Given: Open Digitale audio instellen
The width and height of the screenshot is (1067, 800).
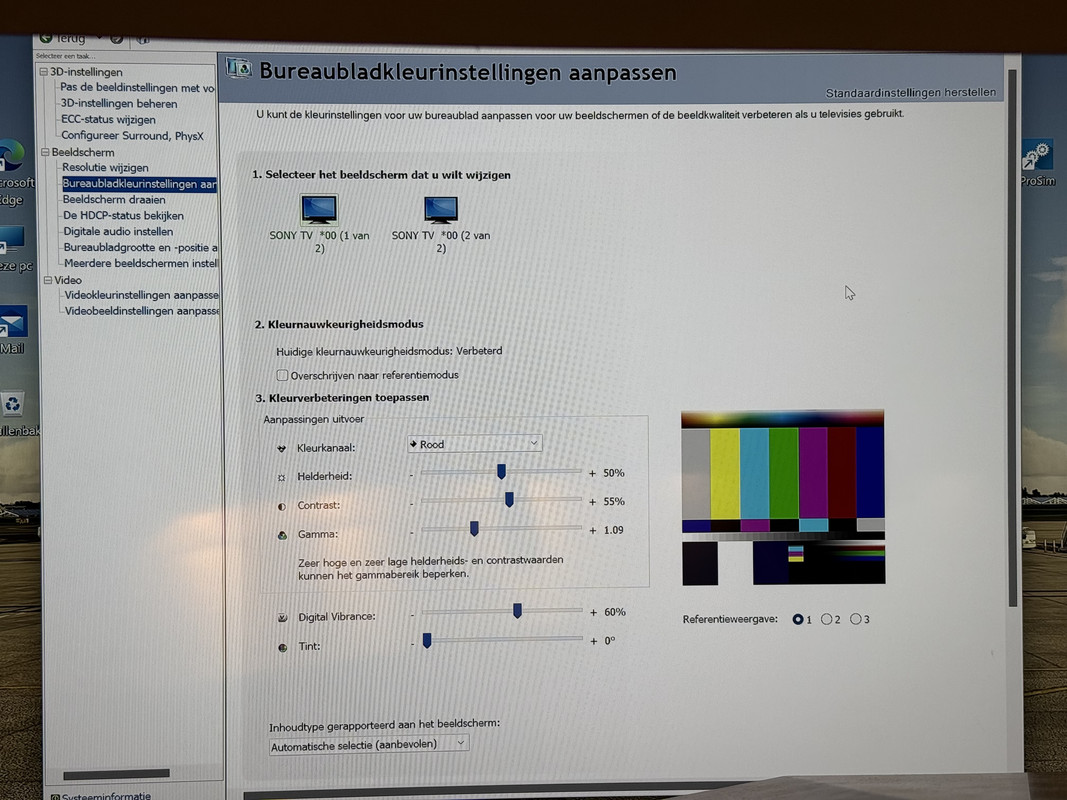Looking at the screenshot, I should (118, 231).
